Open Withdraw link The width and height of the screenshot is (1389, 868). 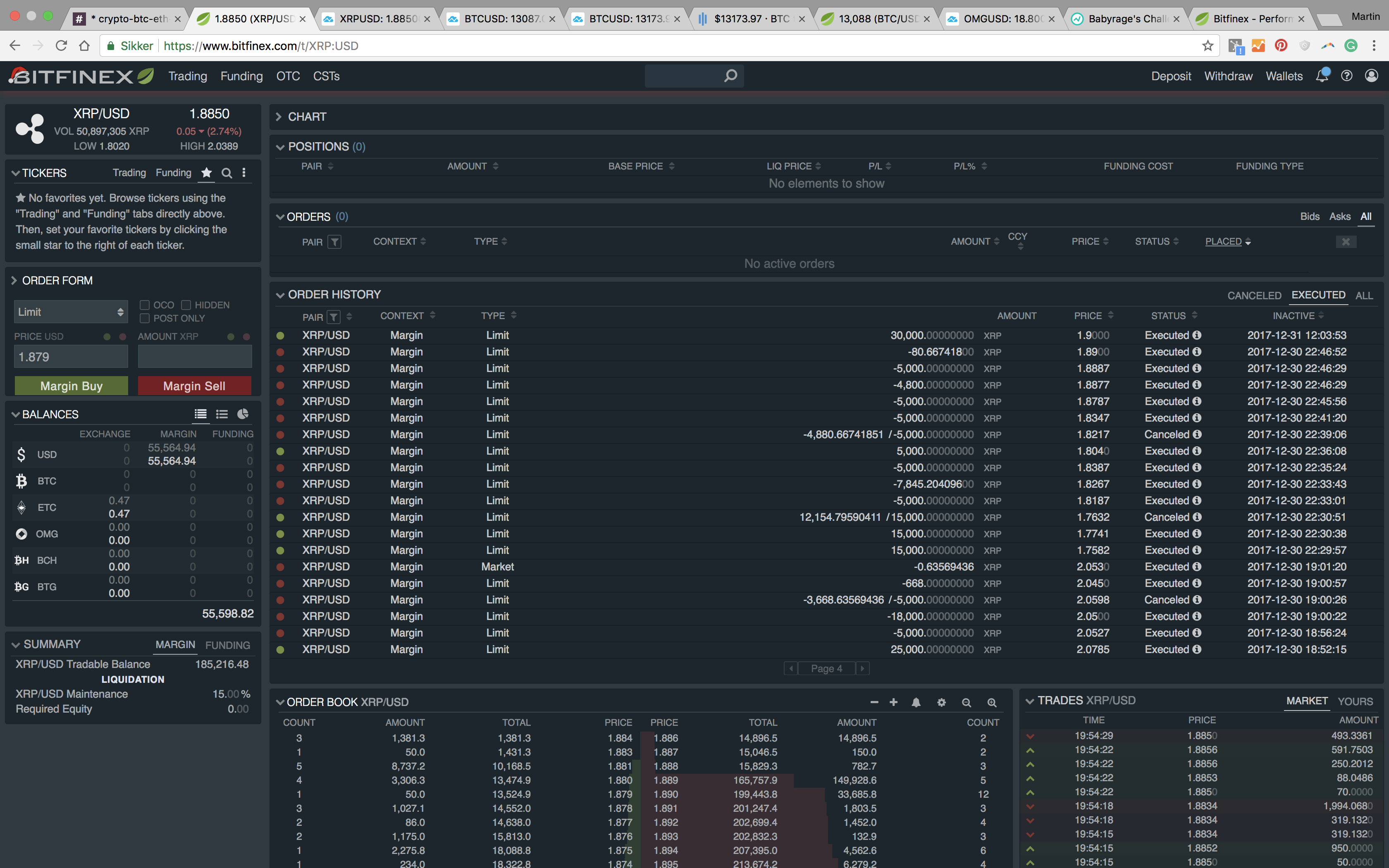1228,76
